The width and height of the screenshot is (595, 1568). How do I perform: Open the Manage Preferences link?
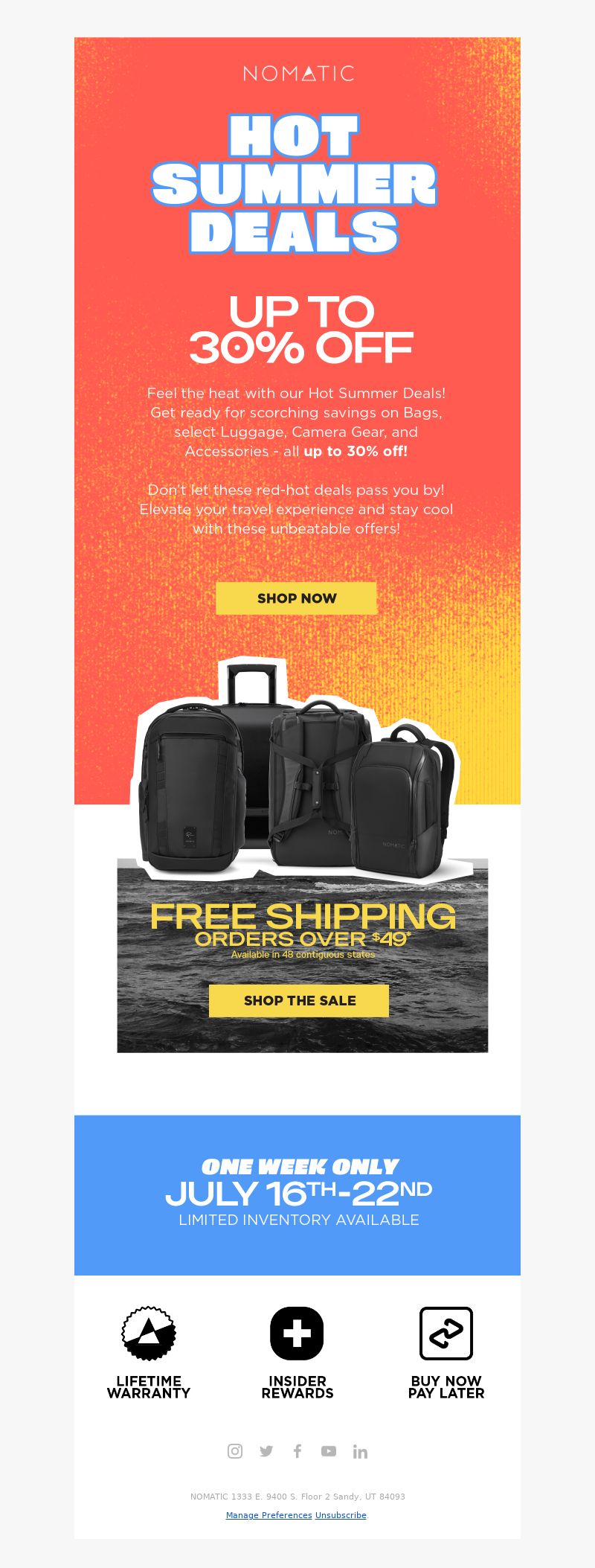click(269, 1515)
